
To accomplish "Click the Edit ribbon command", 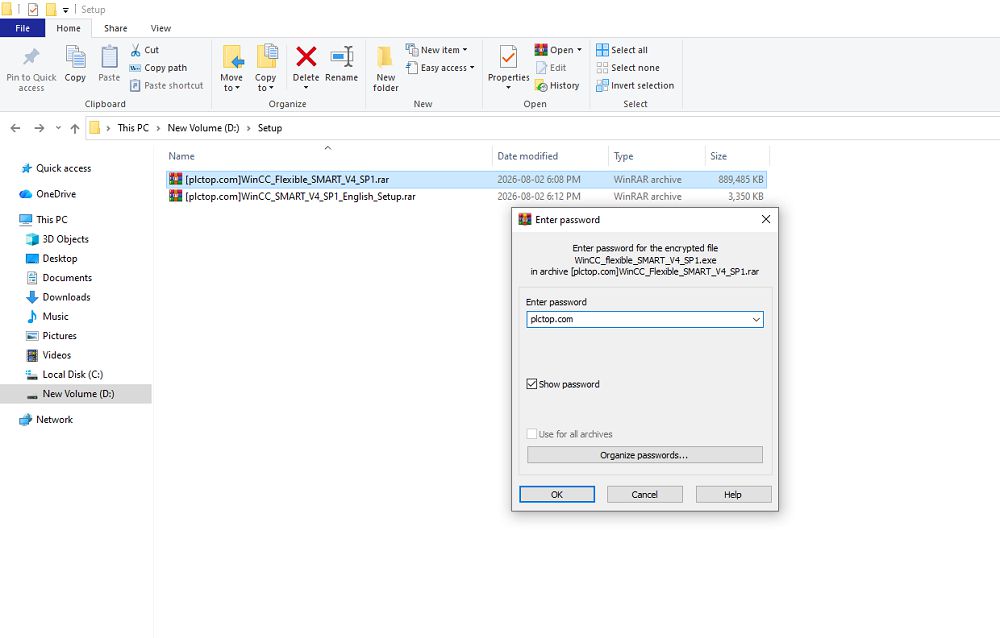I will tap(551, 68).
